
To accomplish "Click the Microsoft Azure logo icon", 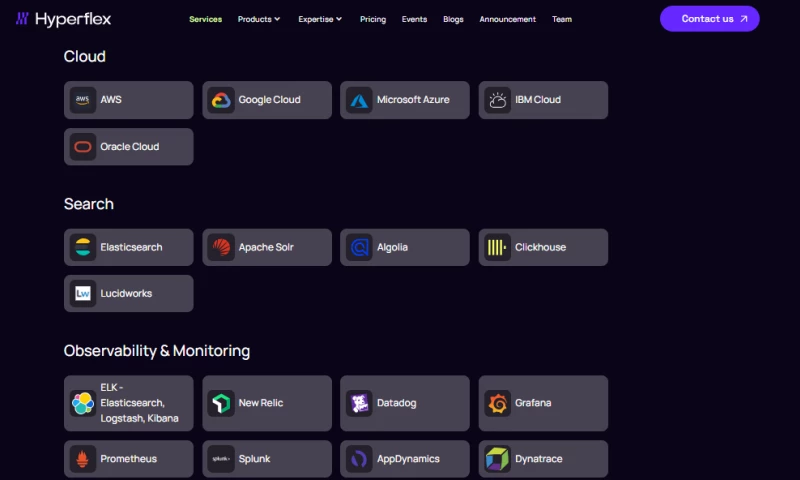I will (359, 100).
